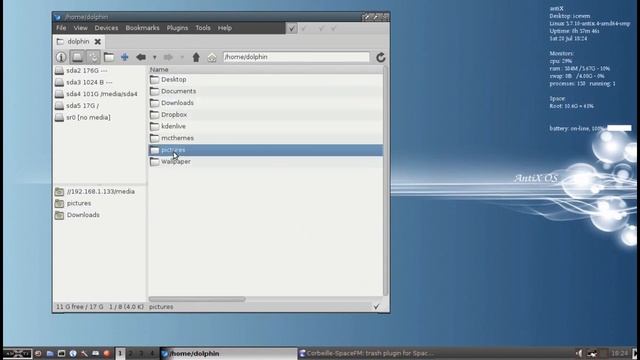The image size is (640, 360).
Task: Open the antiX start menu button
Action: (17, 353)
